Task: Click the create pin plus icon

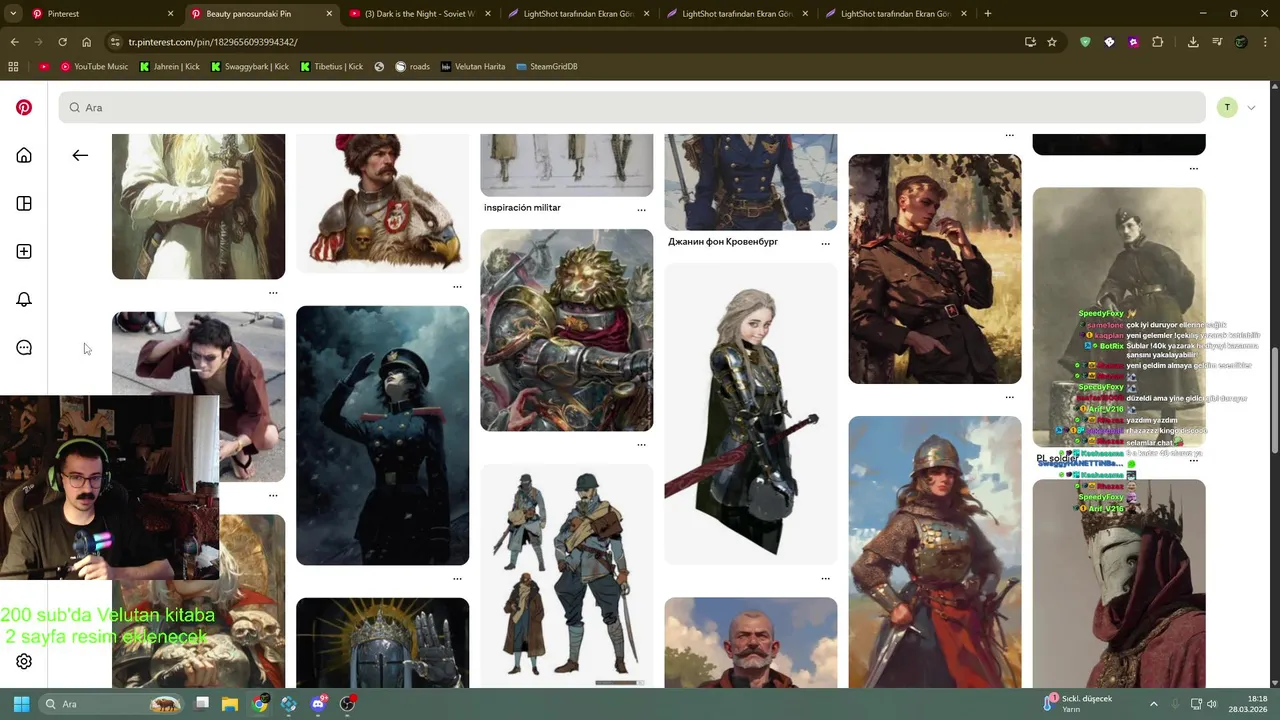Action: pos(24,251)
